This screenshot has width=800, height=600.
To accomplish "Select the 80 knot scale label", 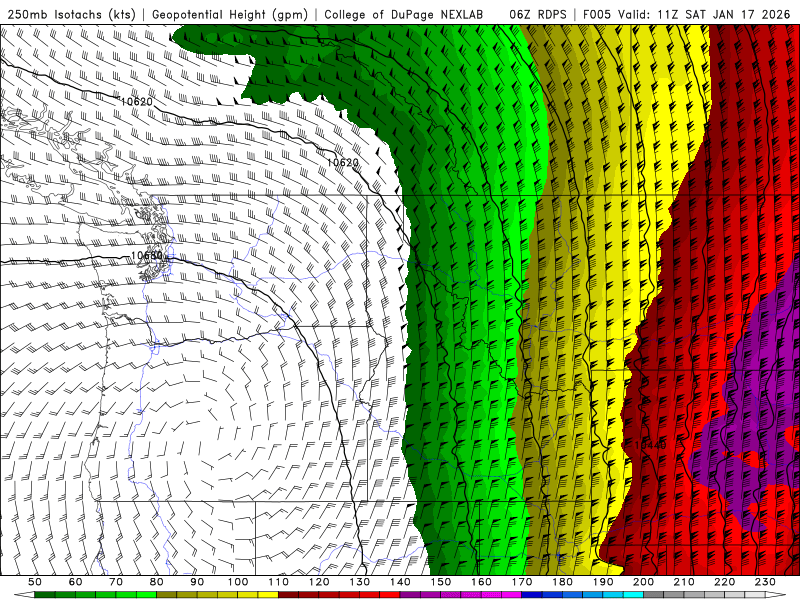I will click(157, 582).
